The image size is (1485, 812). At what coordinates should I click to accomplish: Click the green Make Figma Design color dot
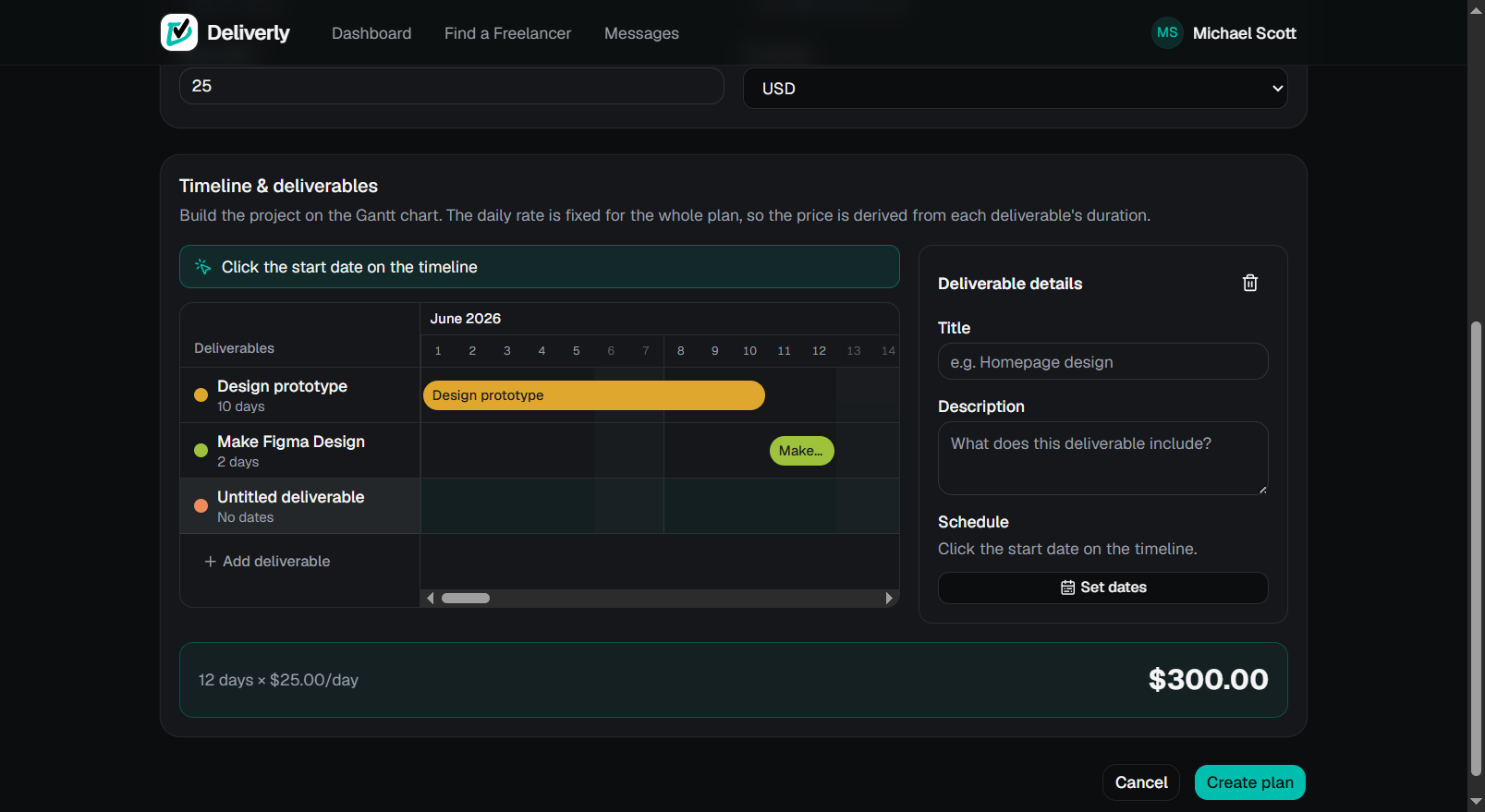point(201,451)
